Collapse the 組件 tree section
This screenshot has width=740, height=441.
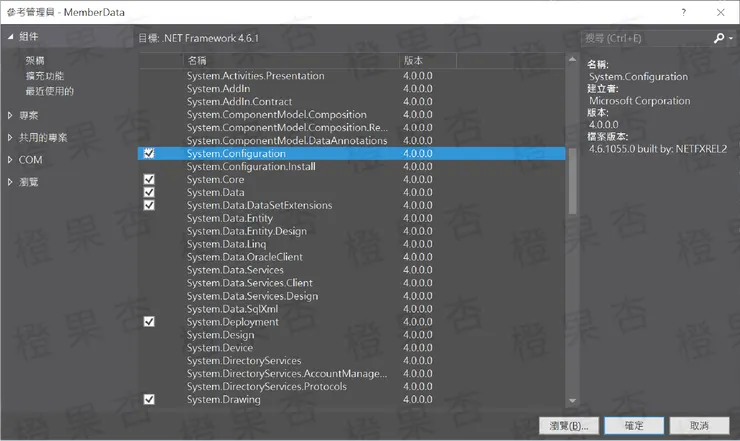coord(10,36)
